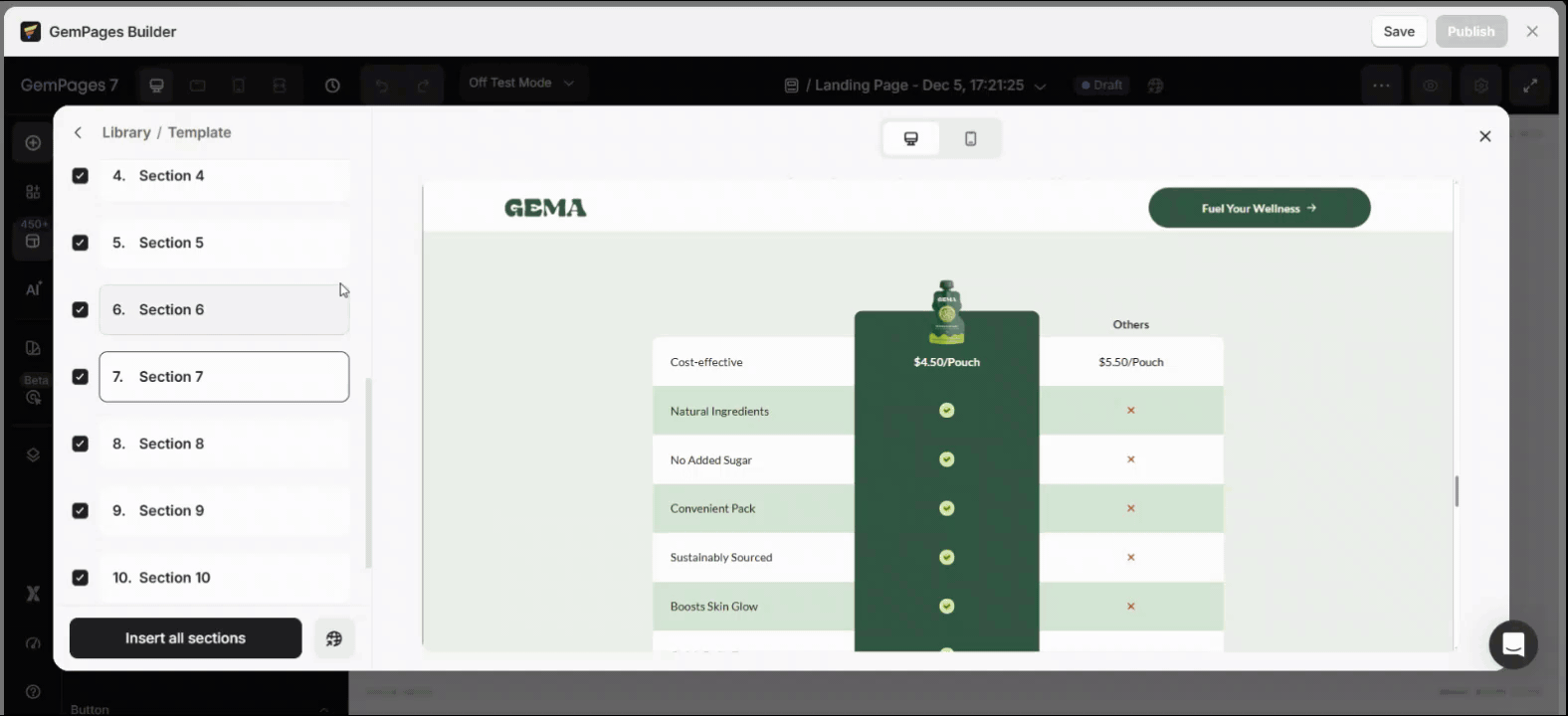Click the 'Natural Ingredients' row label
Screen dimensions: 1568x716
719,411
